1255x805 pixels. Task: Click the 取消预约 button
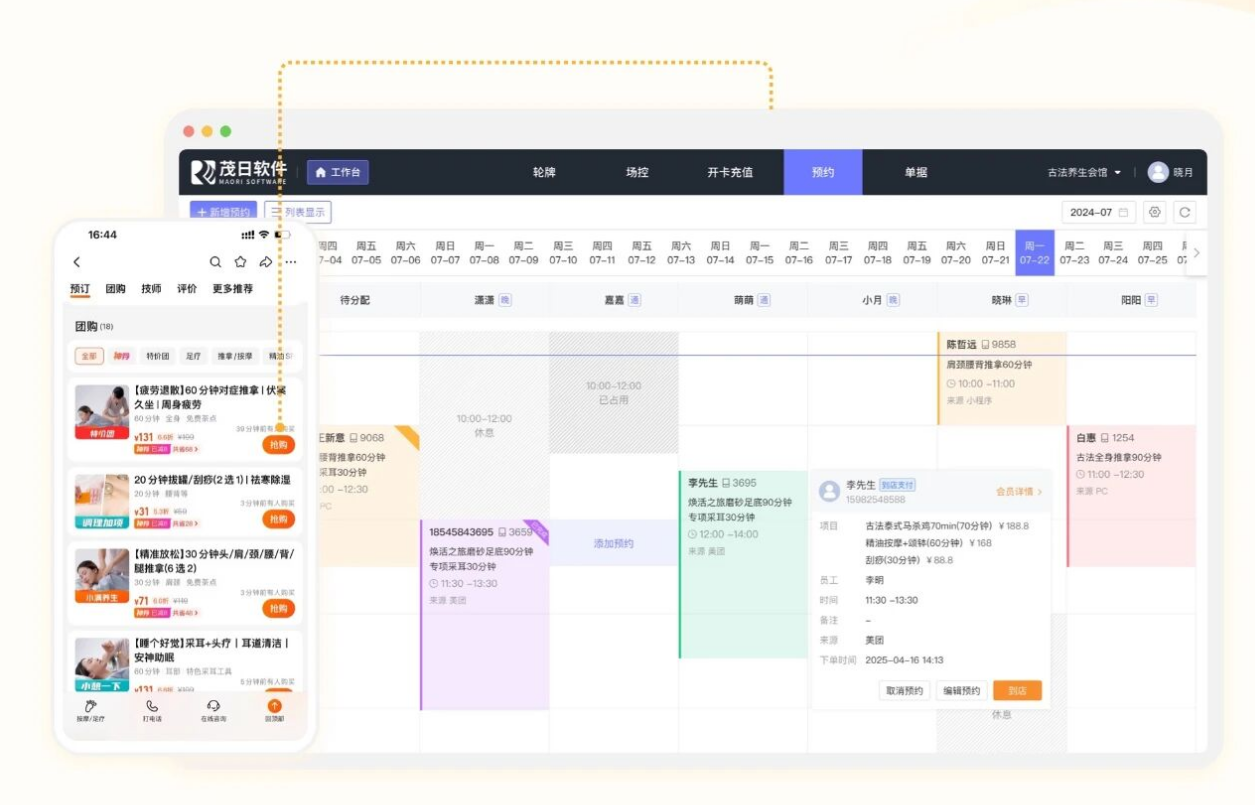[904, 691]
